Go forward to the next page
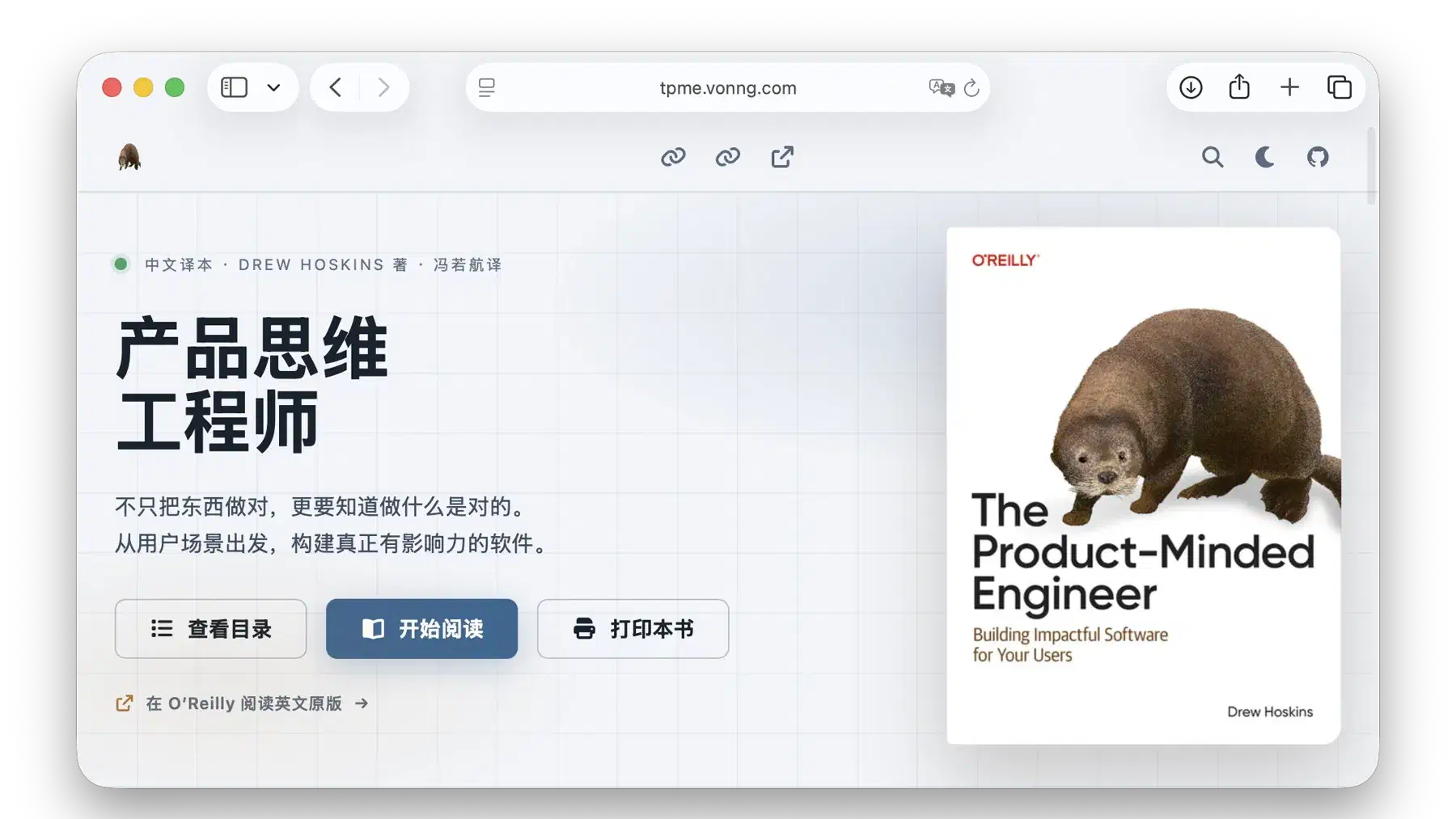Screen dimensions: 1456x819 pos(383,87)
